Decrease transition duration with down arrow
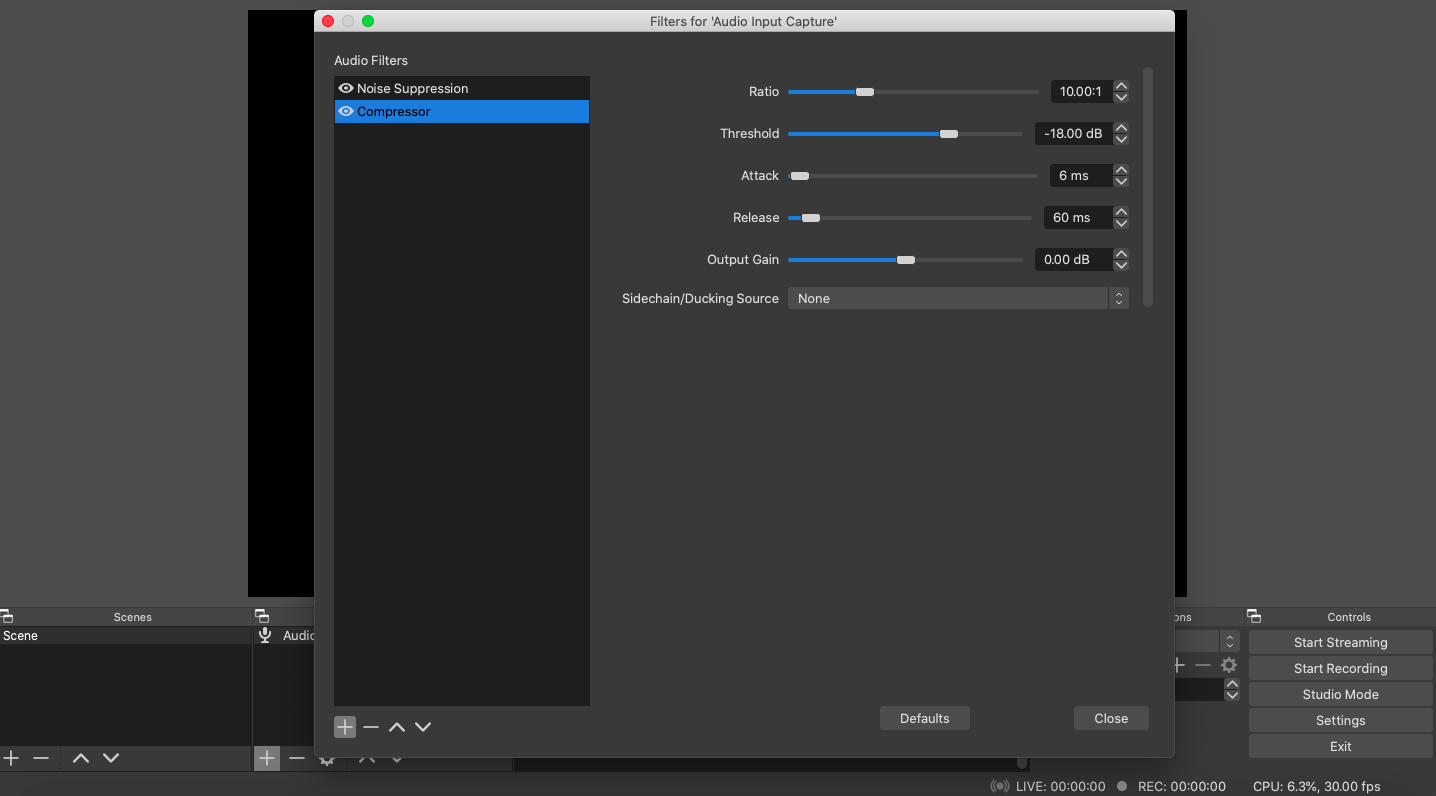 1232,695
